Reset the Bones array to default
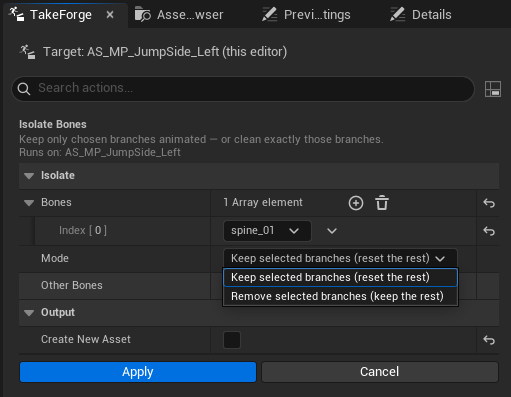 point(489,203)
